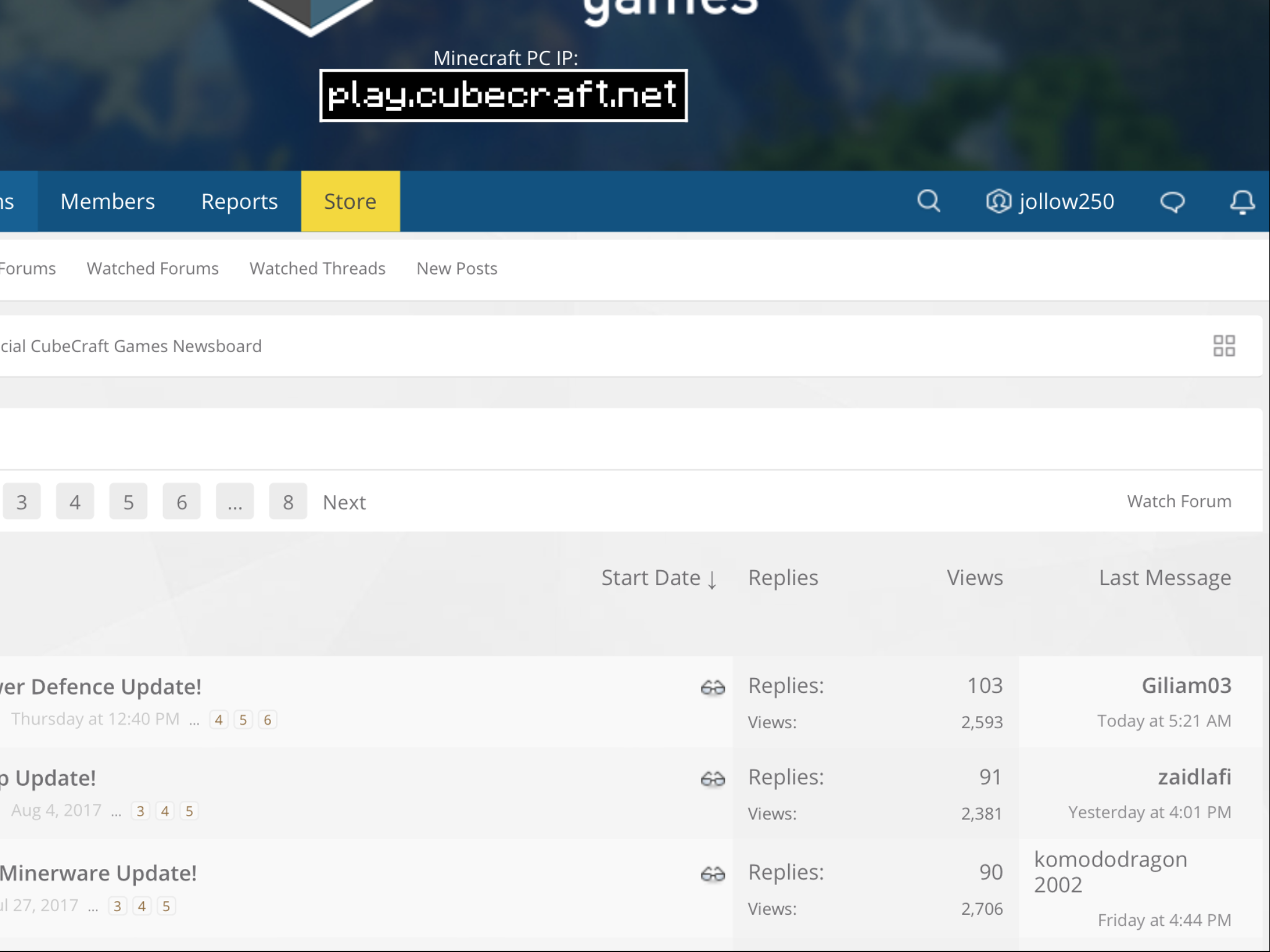The height and width of the screenshot is (952, 1270).
Task: Open thread started Aug 4, 2017
Action: click(x=48, y=778)
